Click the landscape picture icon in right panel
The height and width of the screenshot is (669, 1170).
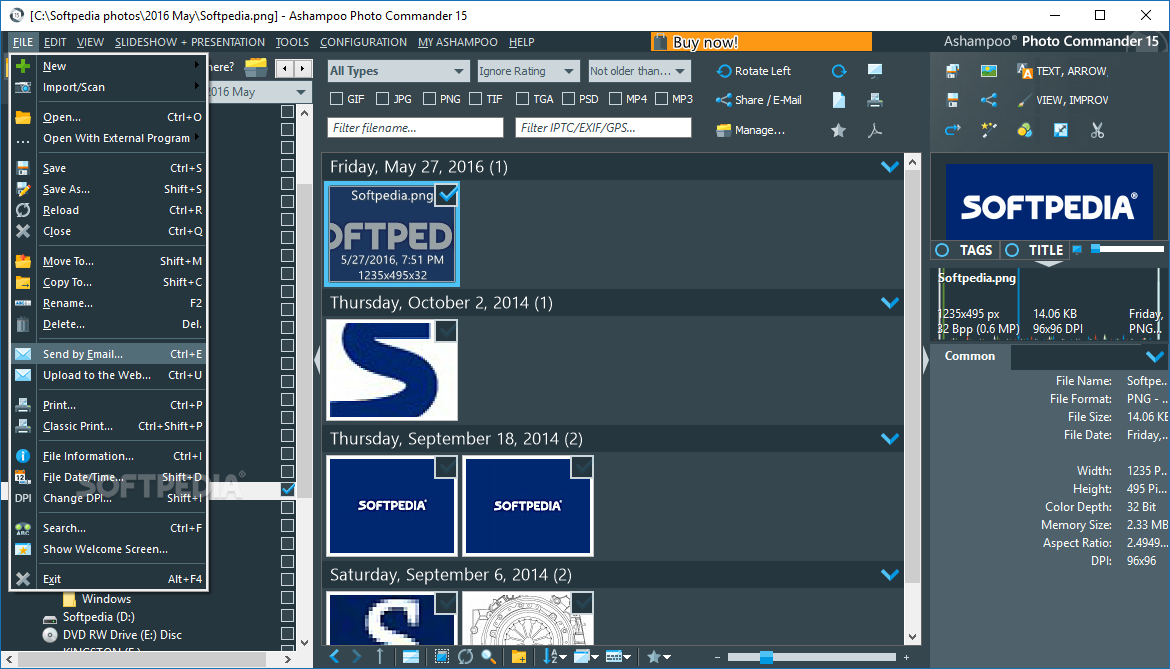pyautogui.click(x=989, y=71)
